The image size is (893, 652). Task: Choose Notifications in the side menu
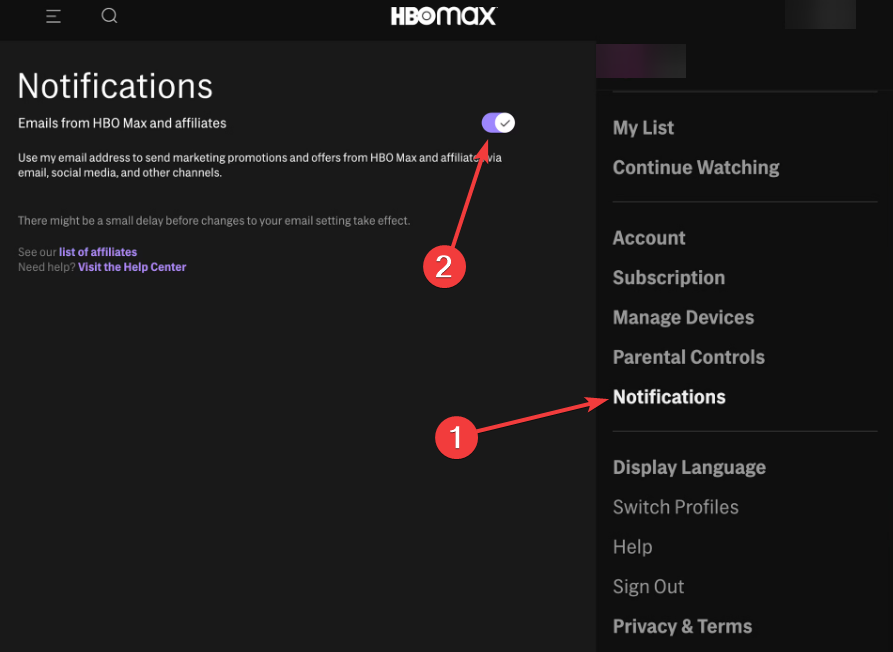coord(669,397)
